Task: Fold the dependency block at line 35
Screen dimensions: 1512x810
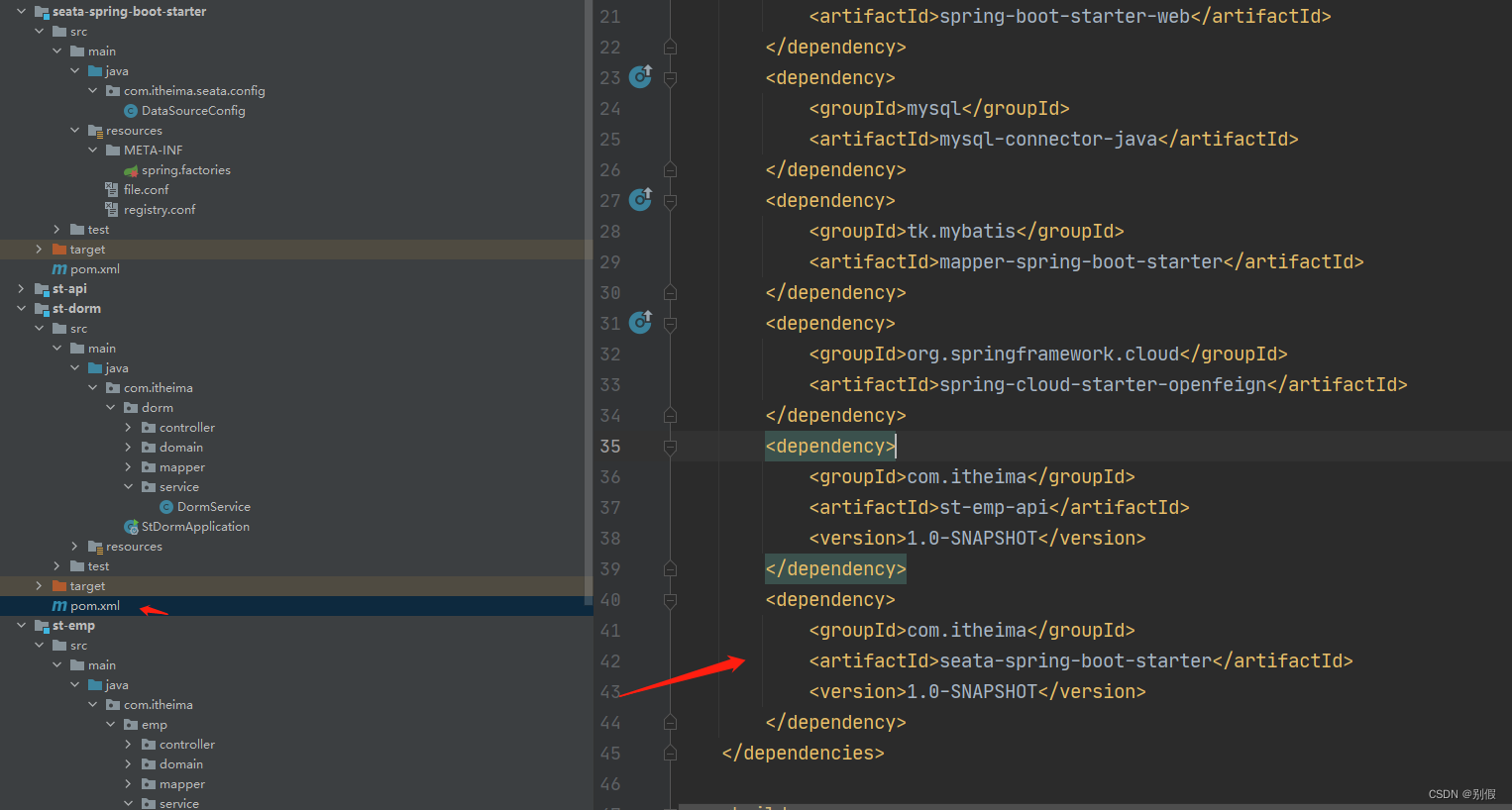Action: [670, 446]
